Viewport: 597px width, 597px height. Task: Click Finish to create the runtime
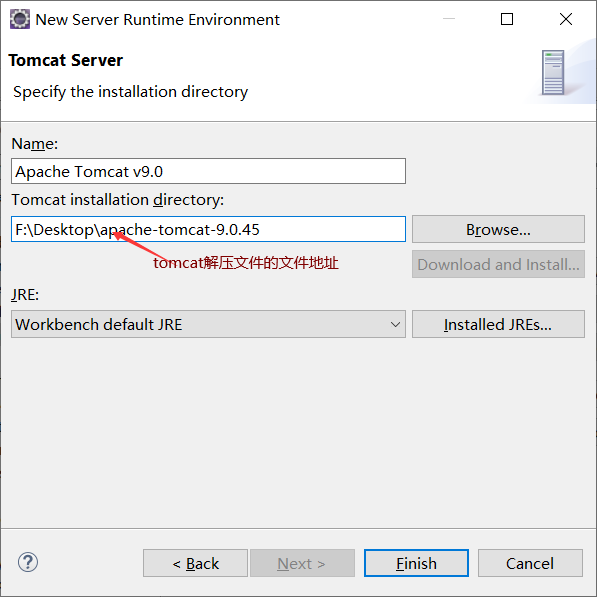416,563
